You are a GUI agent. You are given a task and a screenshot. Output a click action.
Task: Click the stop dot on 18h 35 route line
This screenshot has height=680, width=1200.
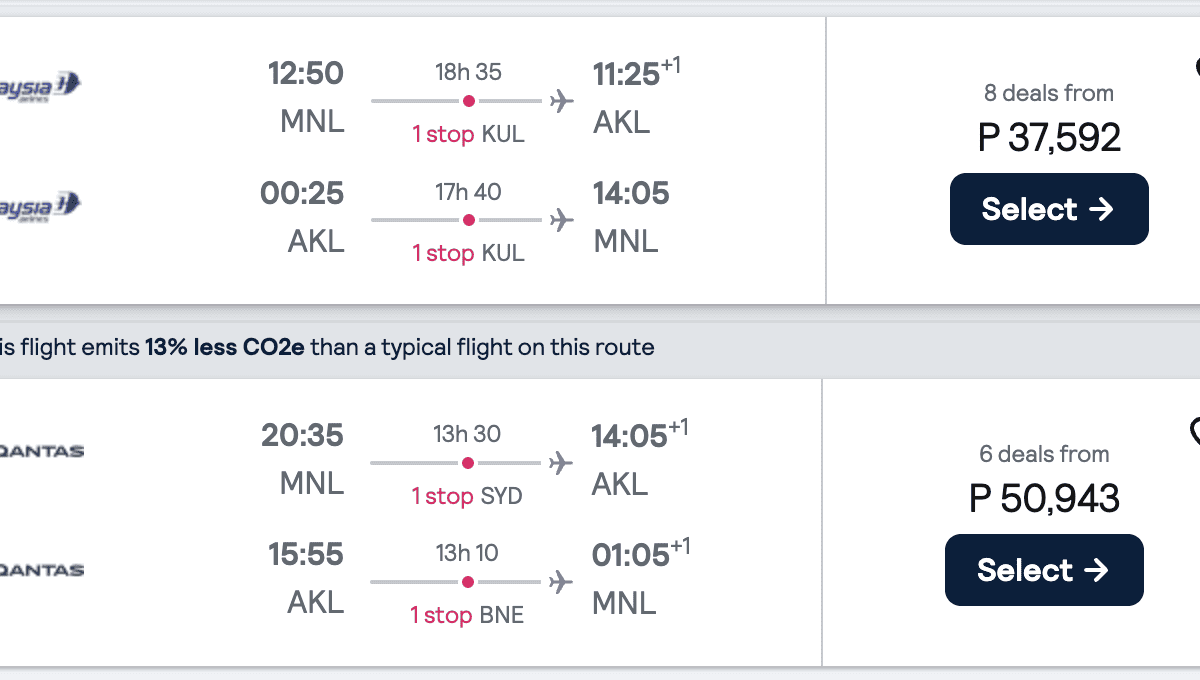tap(468, 101)
